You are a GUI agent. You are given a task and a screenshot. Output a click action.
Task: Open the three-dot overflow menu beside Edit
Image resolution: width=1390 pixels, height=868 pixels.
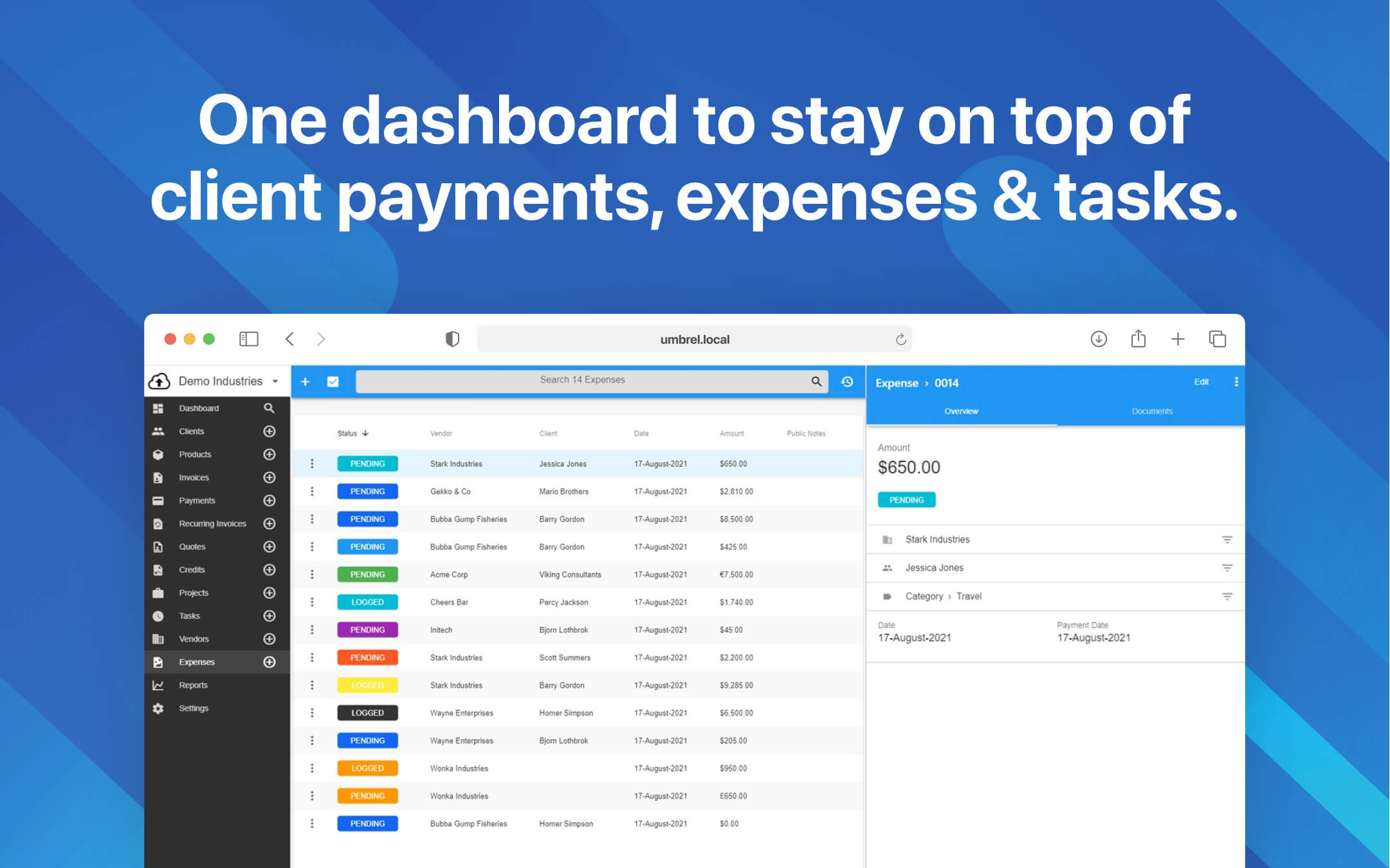click(1236, 381)
